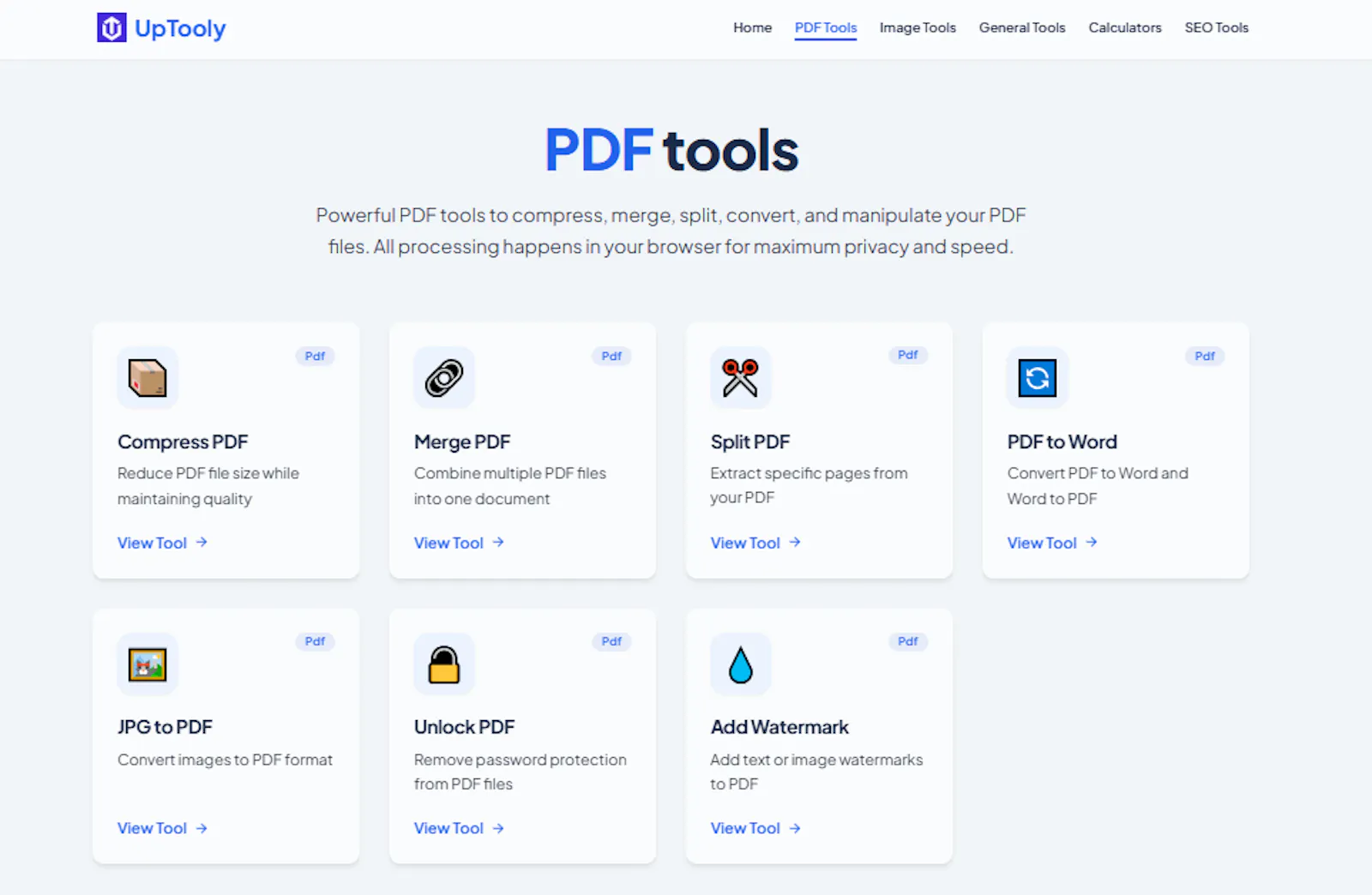Open the General Tools nav item
The height and width of the screenshot is (895, 1372).
[1022, 27]
